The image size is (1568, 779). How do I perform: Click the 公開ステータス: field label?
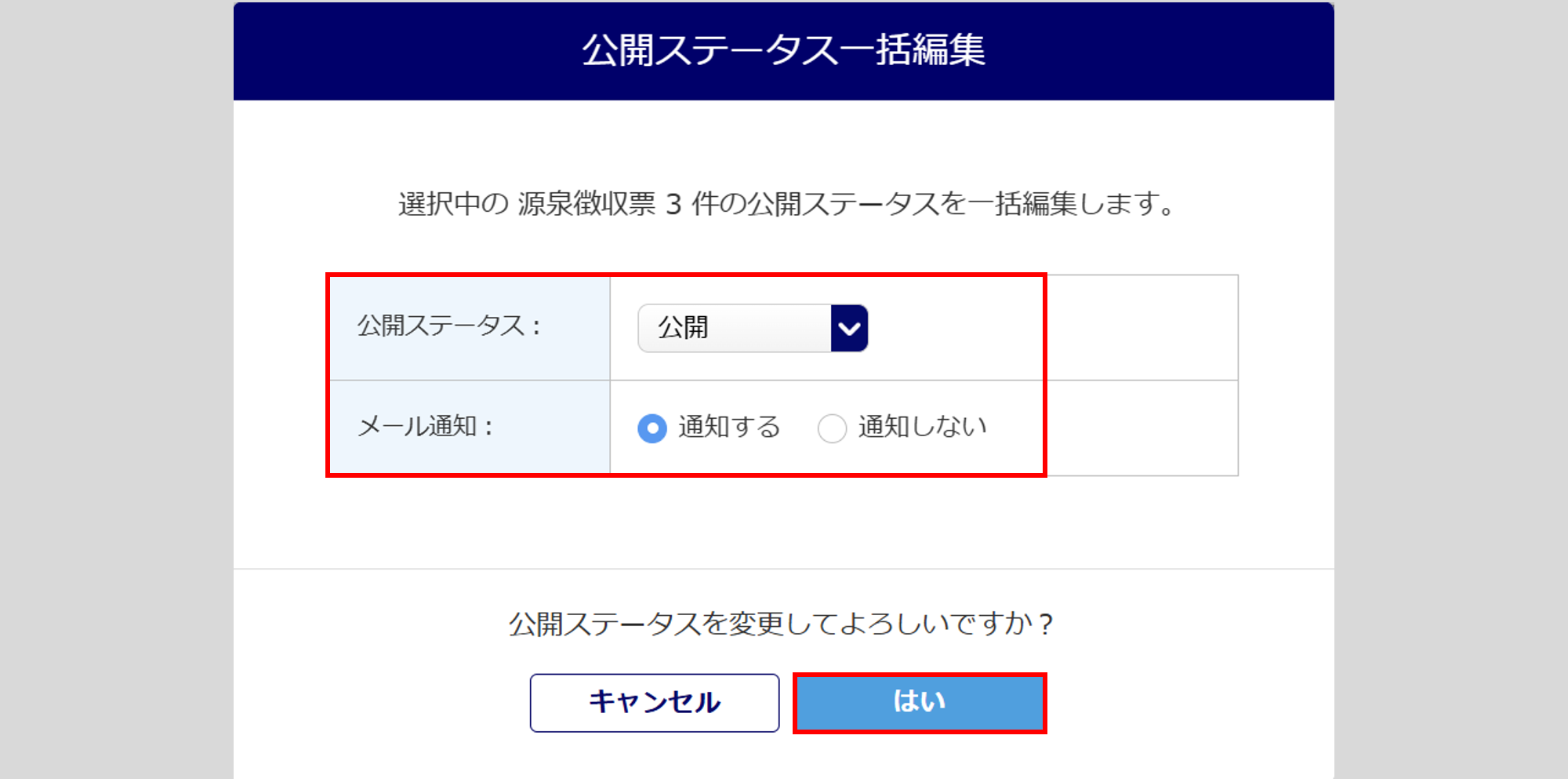(x=449, y=326)
